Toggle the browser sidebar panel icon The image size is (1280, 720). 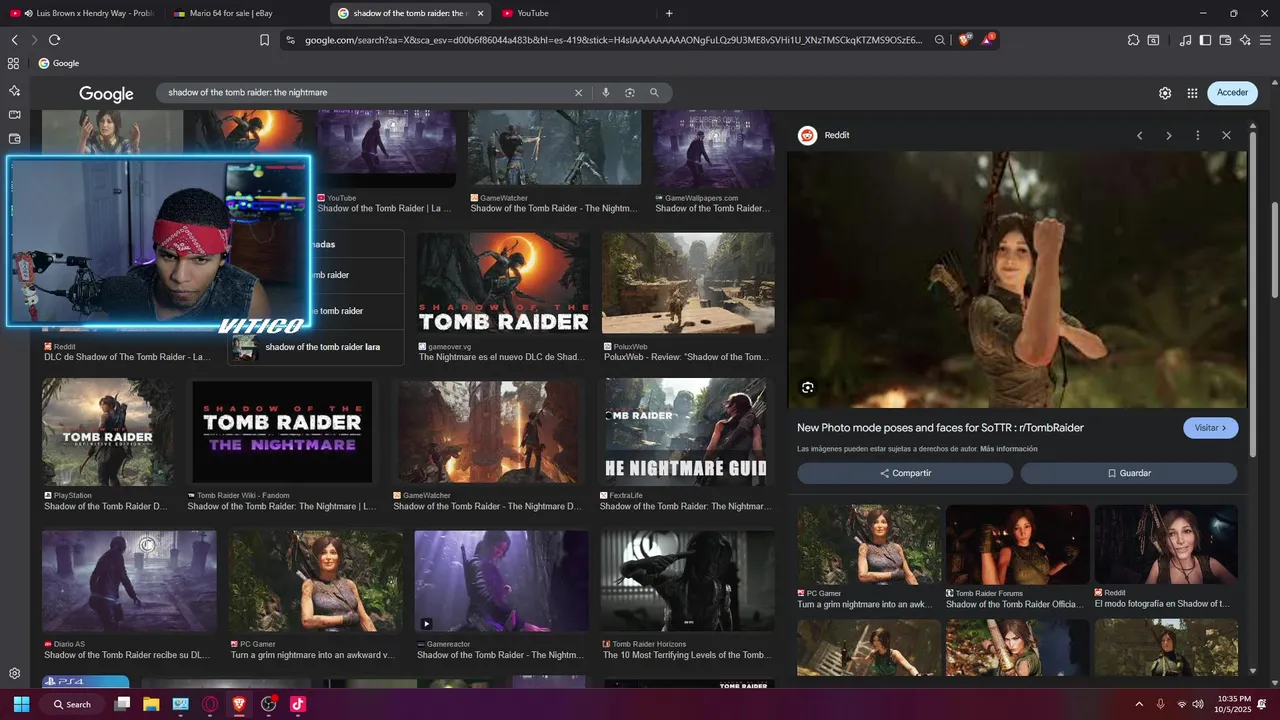[x=1205, y=40]
